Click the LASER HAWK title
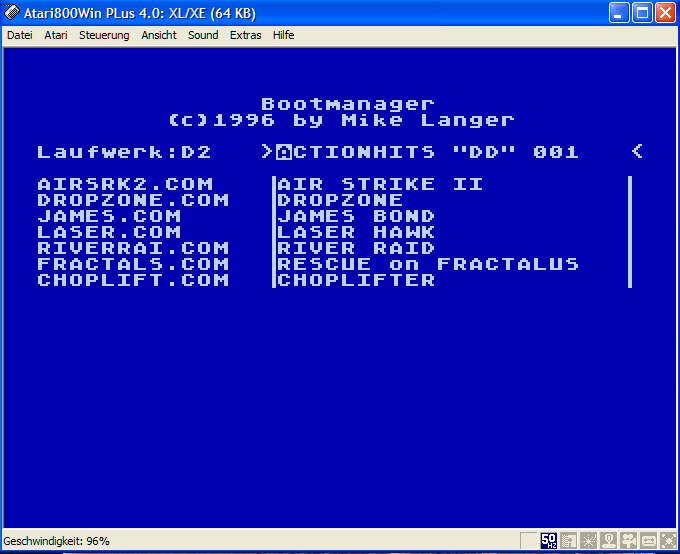The image size is (680, 554). tap(356, 232)
